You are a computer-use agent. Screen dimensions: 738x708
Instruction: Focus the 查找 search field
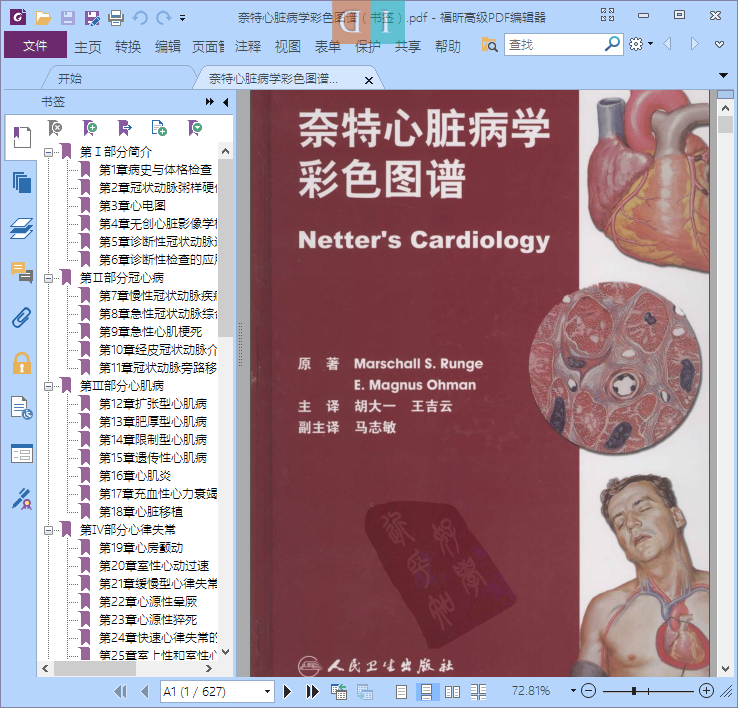click(554, 45)
